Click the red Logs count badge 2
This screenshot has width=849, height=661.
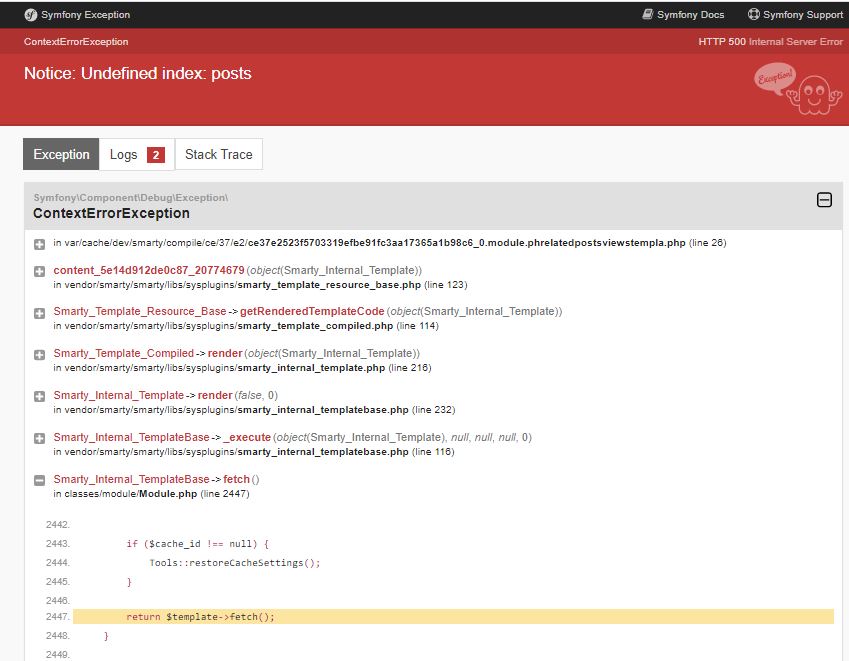[156, 155]
